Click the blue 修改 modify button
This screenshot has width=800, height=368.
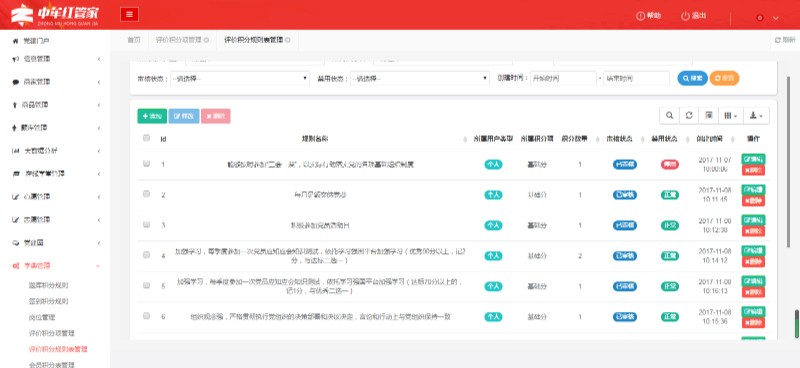tap(184, 116)
